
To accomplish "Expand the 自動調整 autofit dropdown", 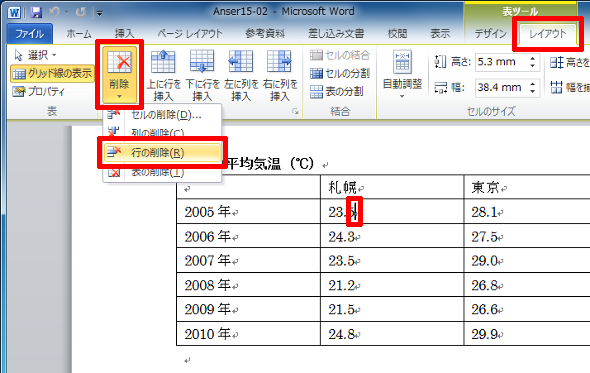I will tap(402, 75).
